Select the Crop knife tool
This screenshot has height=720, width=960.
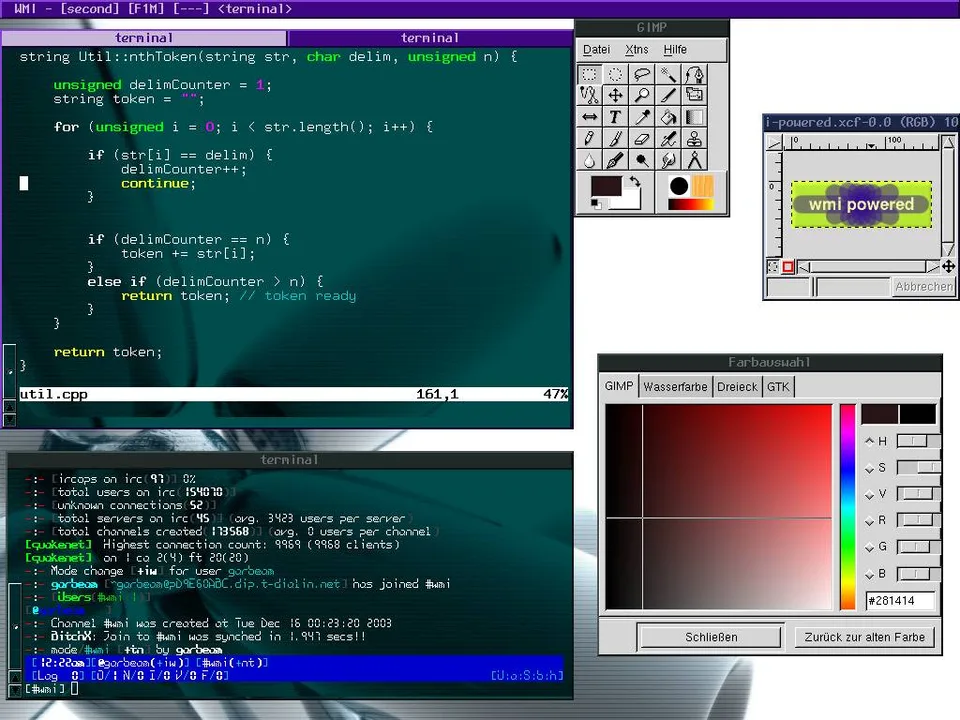coord(668,96)
